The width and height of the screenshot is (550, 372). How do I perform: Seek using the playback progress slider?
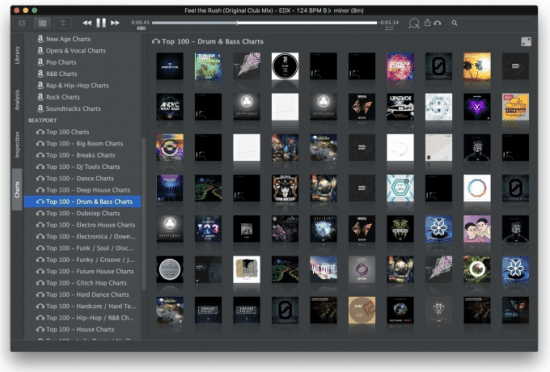tap(265, 23)
